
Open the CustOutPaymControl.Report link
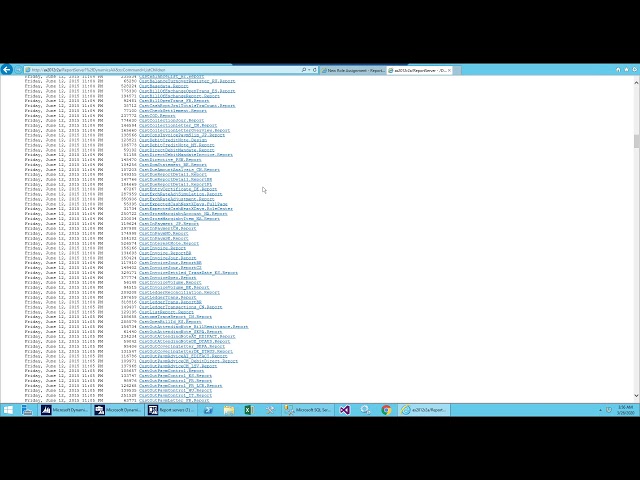(x=171, y=371)
